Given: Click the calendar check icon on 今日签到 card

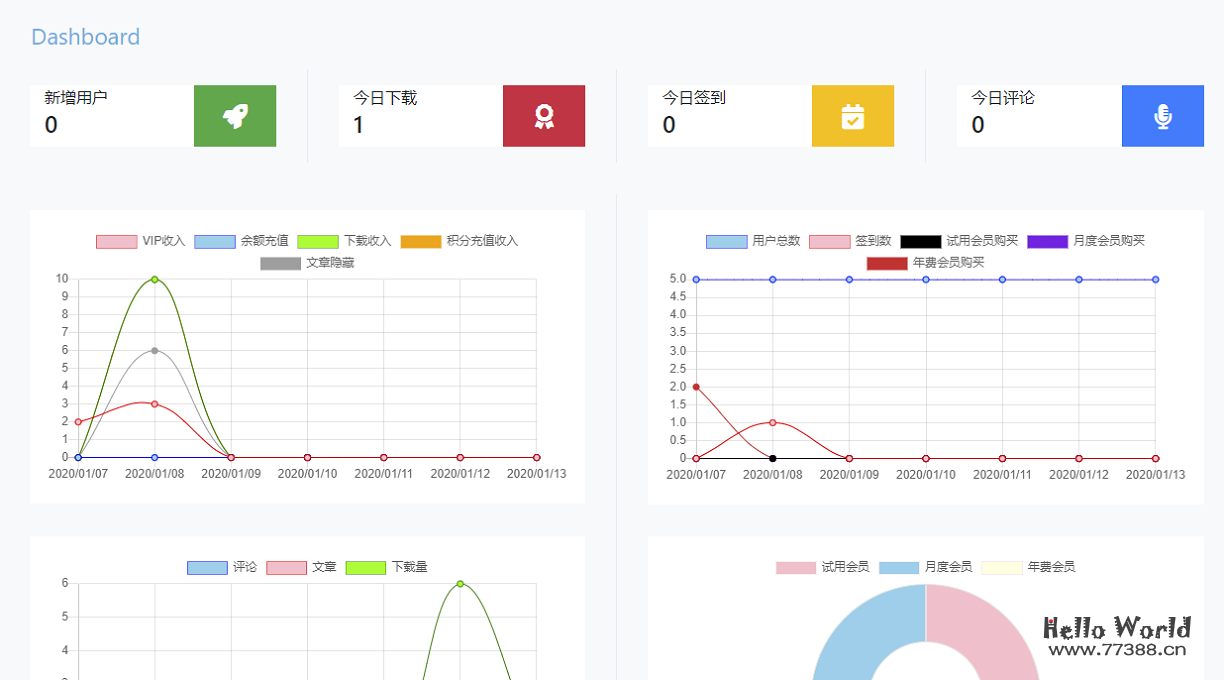Looking at the screenshot, I should point(852,115).
